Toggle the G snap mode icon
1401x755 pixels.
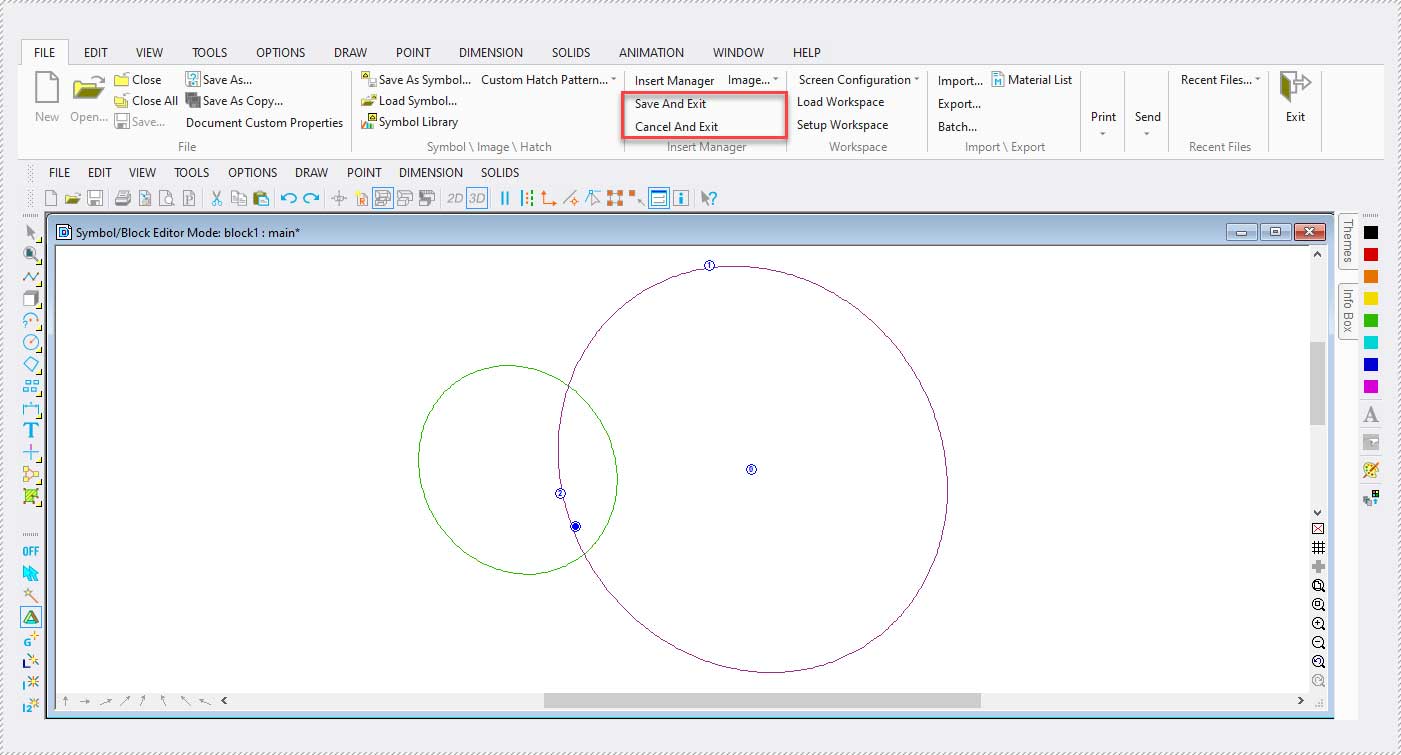coord(31,639)
